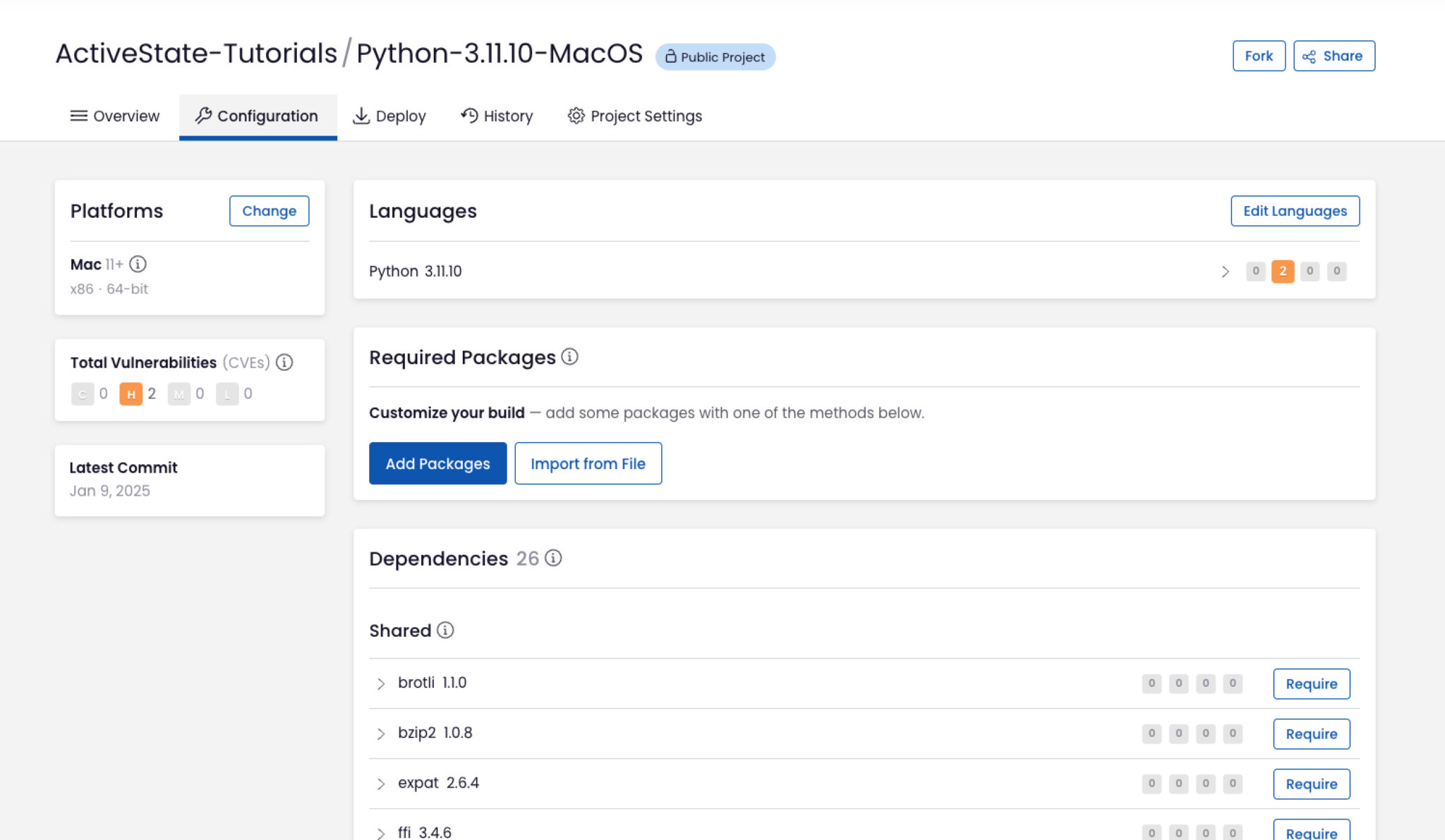This screenshot has width=1445, height=840.
Task: Click the Overview hamburger icon
Action: coord(78,116)
